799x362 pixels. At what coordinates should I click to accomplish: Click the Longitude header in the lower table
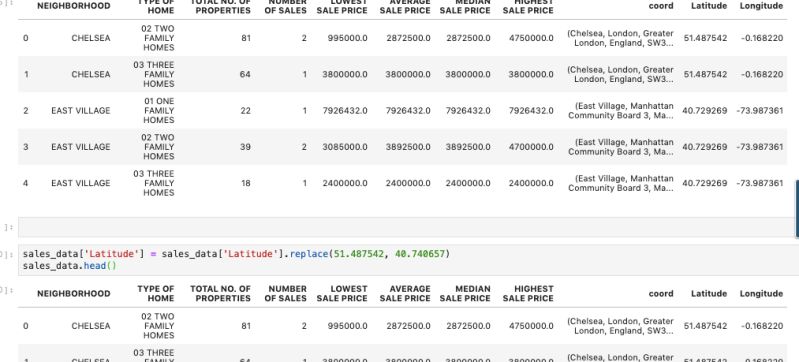(x=761, y=294)
